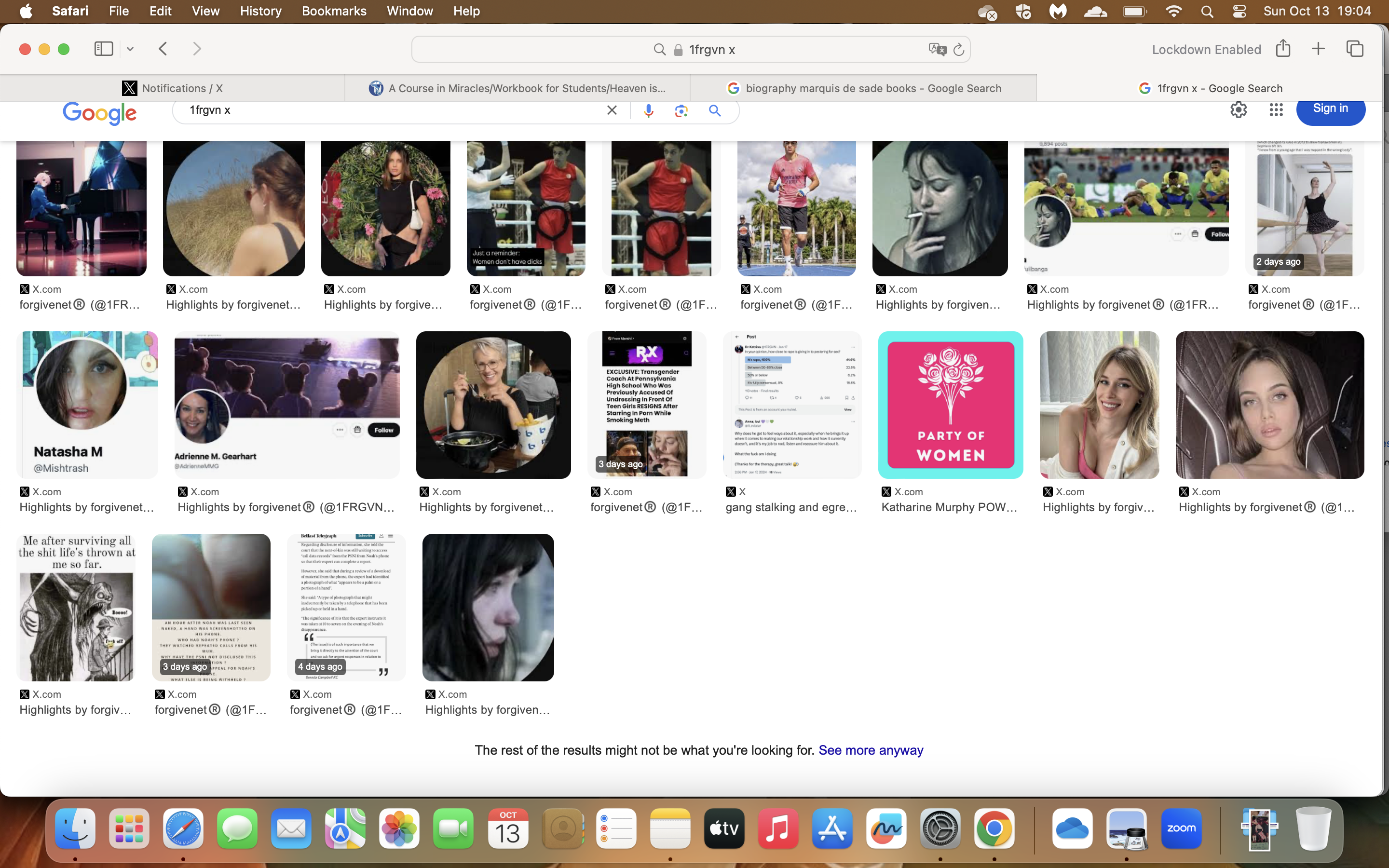Click the Safari address bar field
The width and height of the screenshot is (1389, 868).
click(691, 50)
